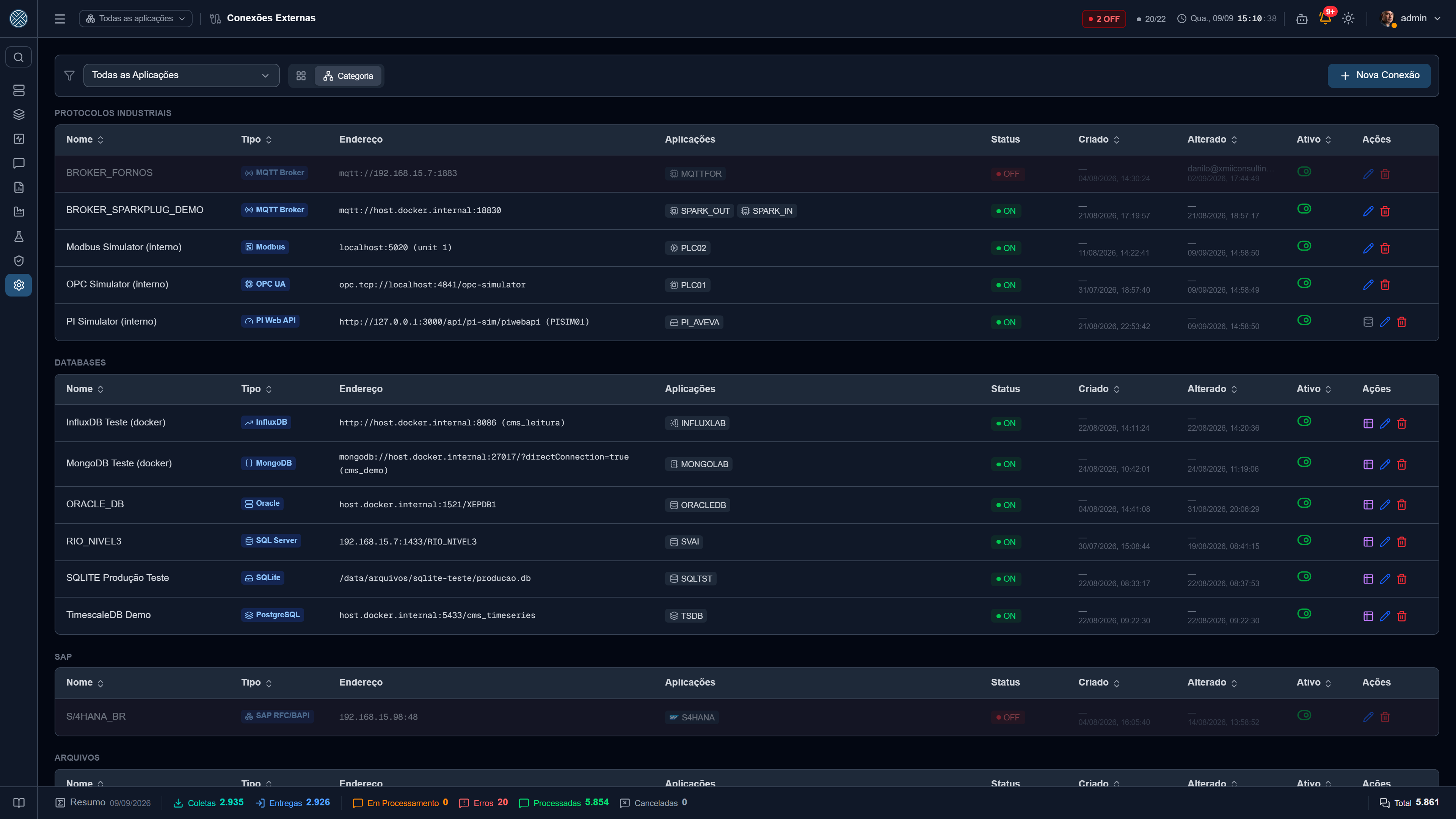Click the Resumo 09/09/2026 label
This screenshot has width=1456, height=819.
(x=103, y=803)
